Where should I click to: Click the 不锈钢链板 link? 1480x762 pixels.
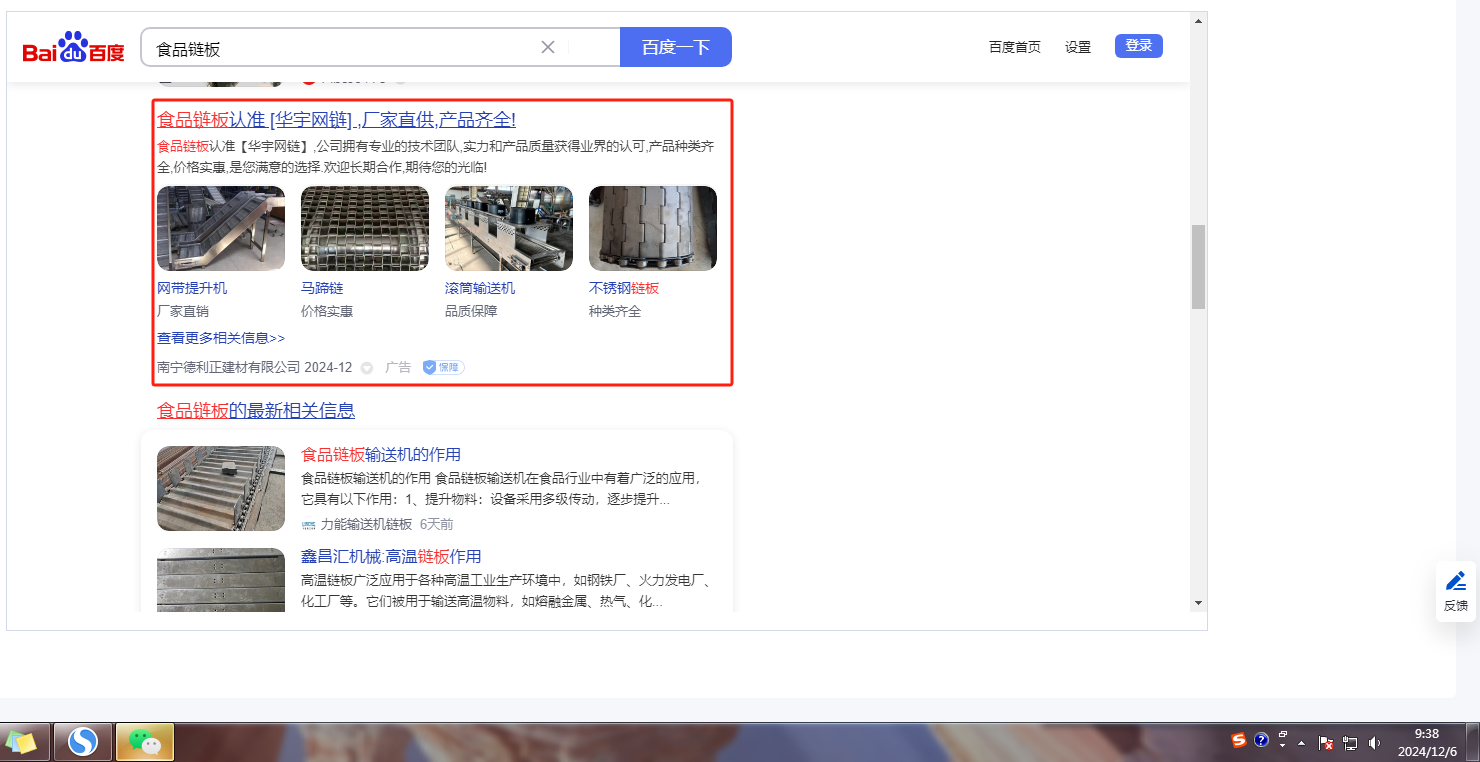click(x=624, y=288)
